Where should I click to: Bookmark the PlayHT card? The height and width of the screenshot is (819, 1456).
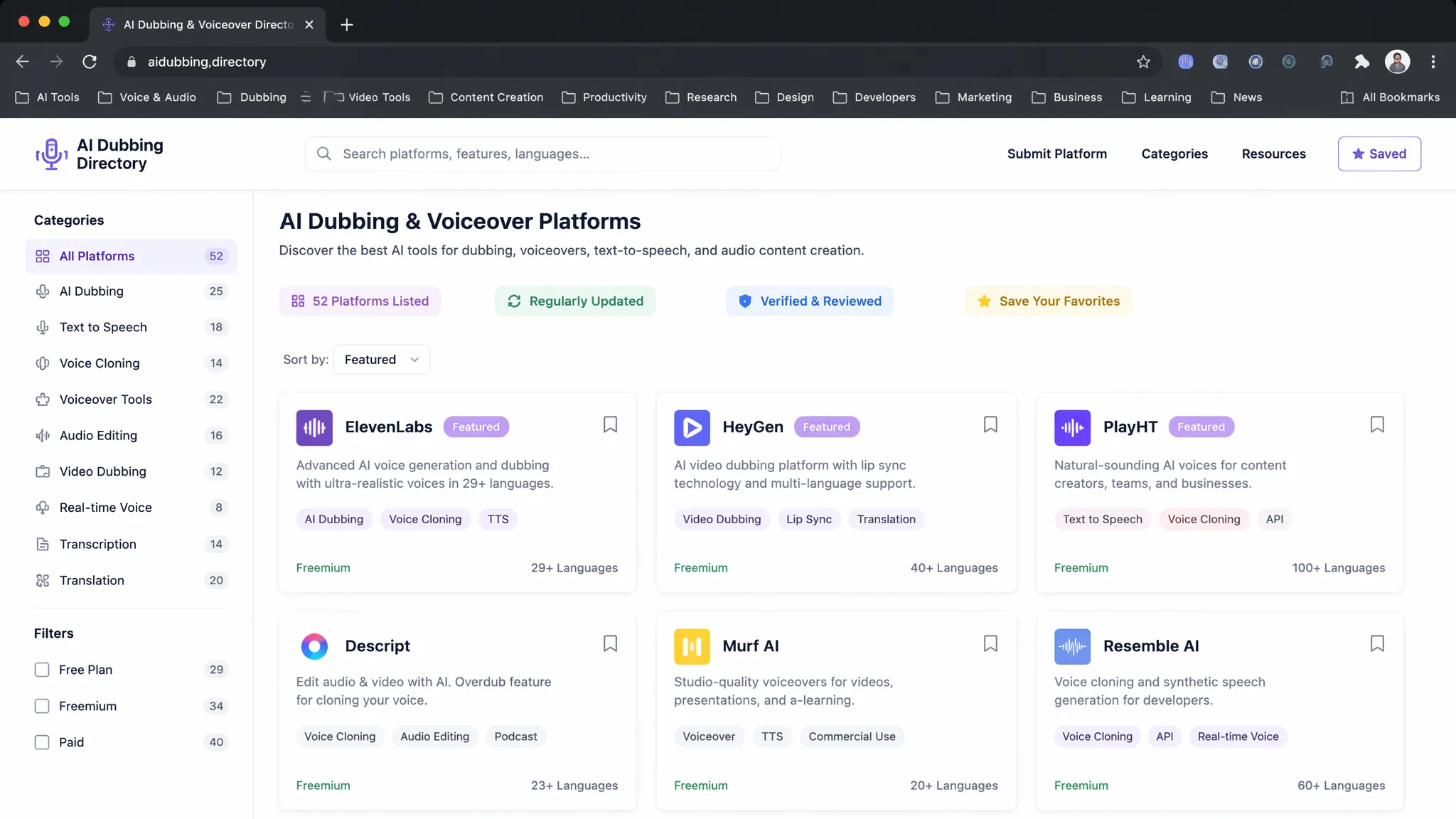click(x=1377, y=424)
